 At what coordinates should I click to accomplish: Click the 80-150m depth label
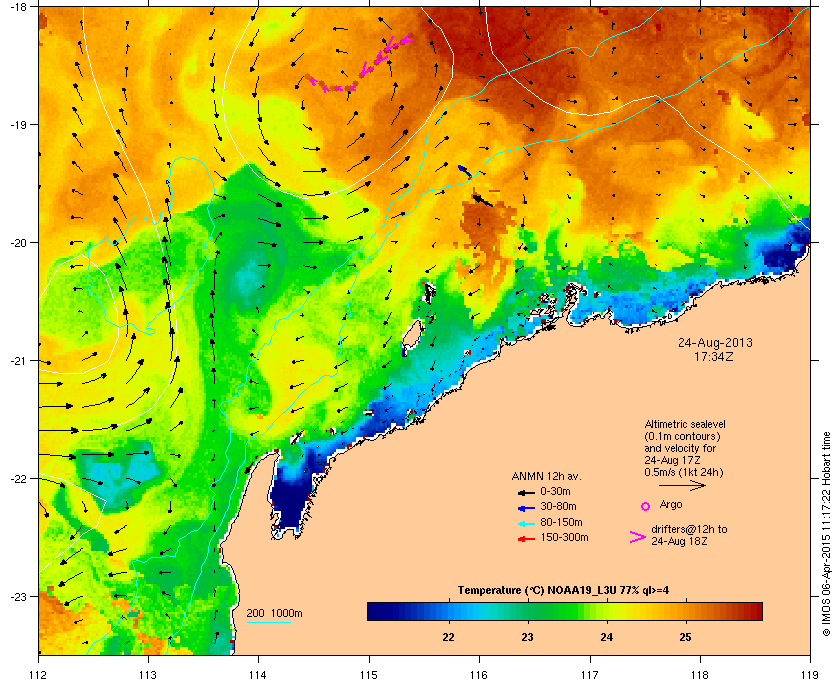[561, 522]
